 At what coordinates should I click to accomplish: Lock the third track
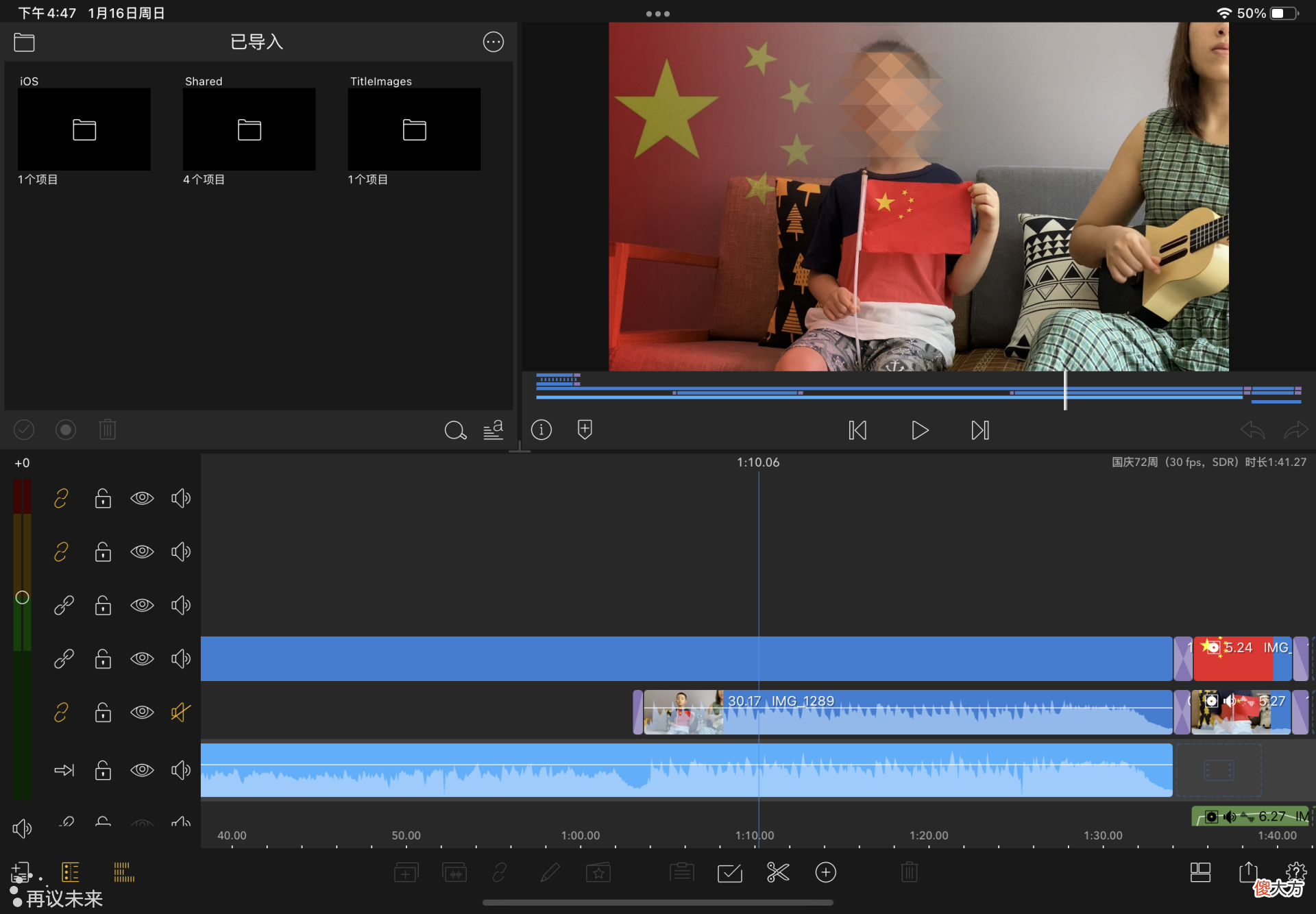(x=103, y=605)
